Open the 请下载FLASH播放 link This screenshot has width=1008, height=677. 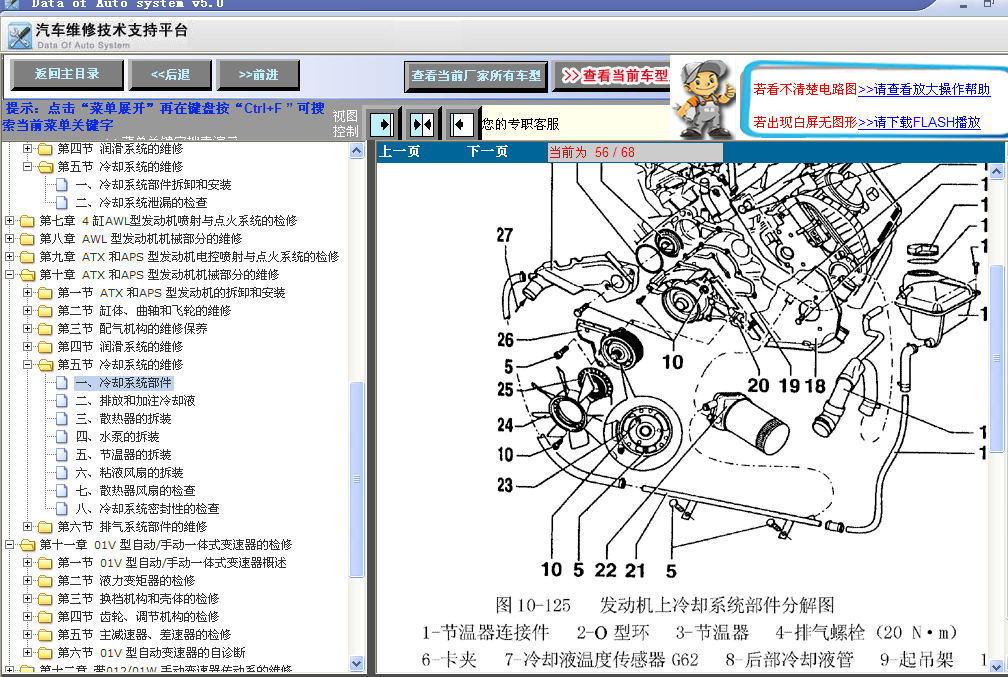click(919, 122)
